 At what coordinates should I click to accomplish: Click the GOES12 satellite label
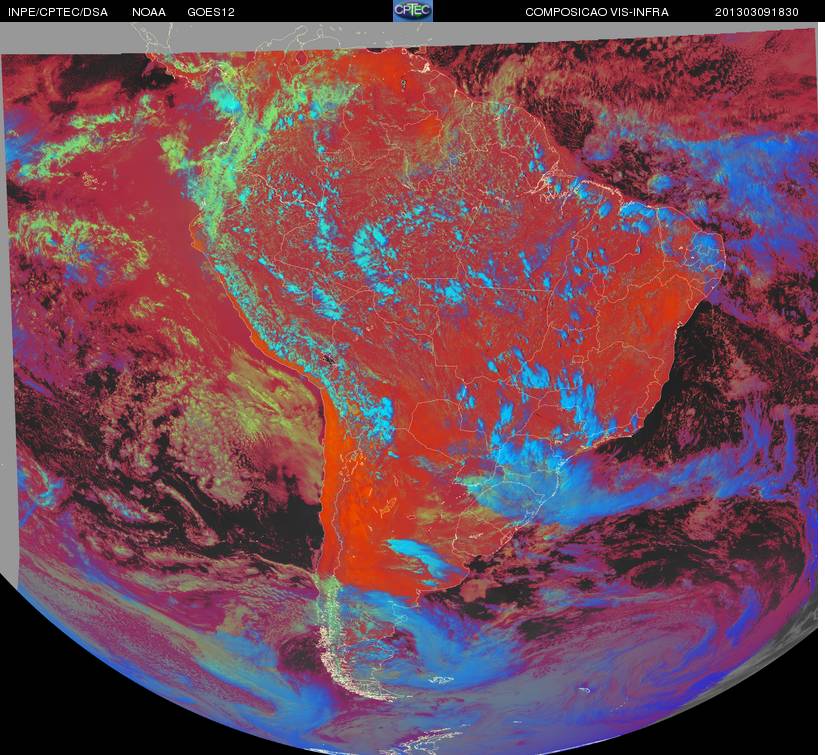[x=211, y=12]
